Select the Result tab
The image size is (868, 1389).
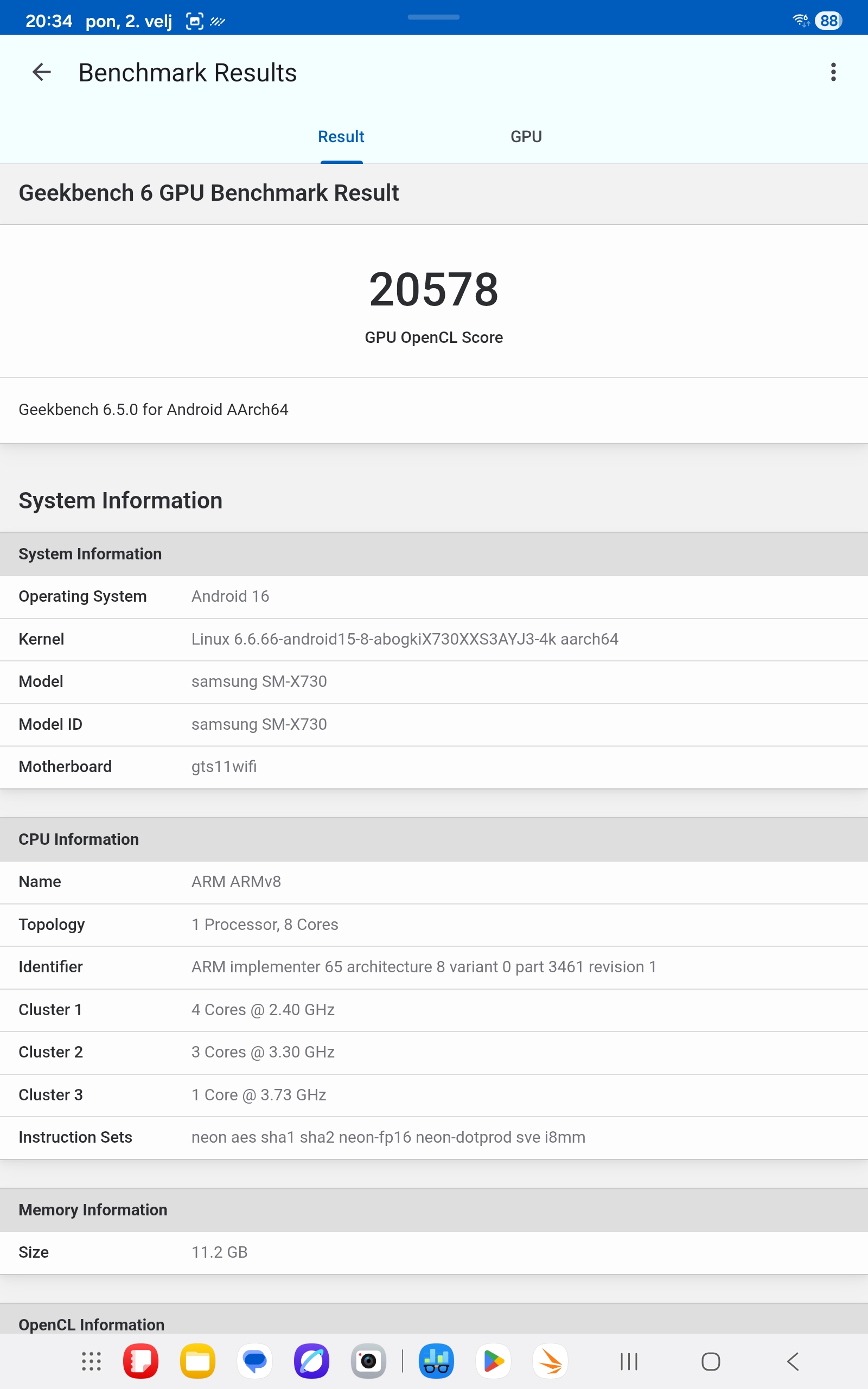coord(341,137)
